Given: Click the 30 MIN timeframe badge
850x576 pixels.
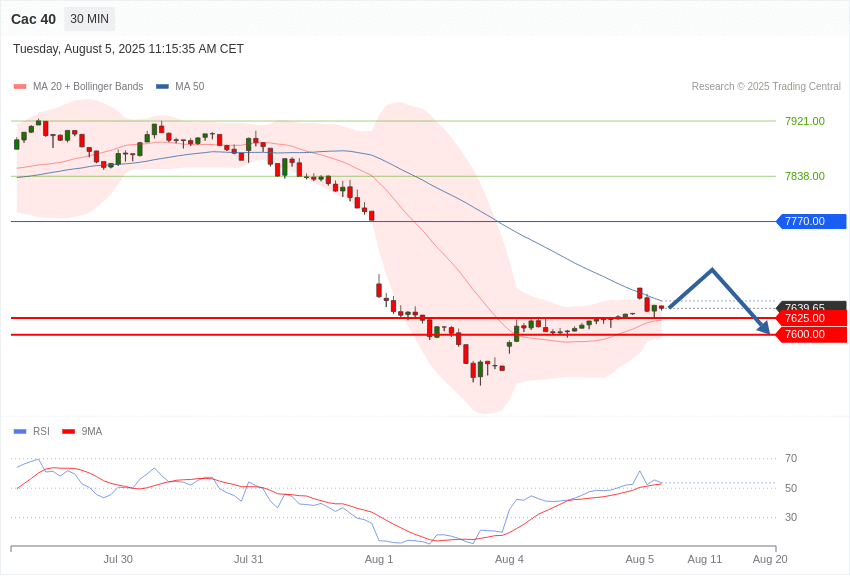Looking at the screenshot, I should (89, 19).
